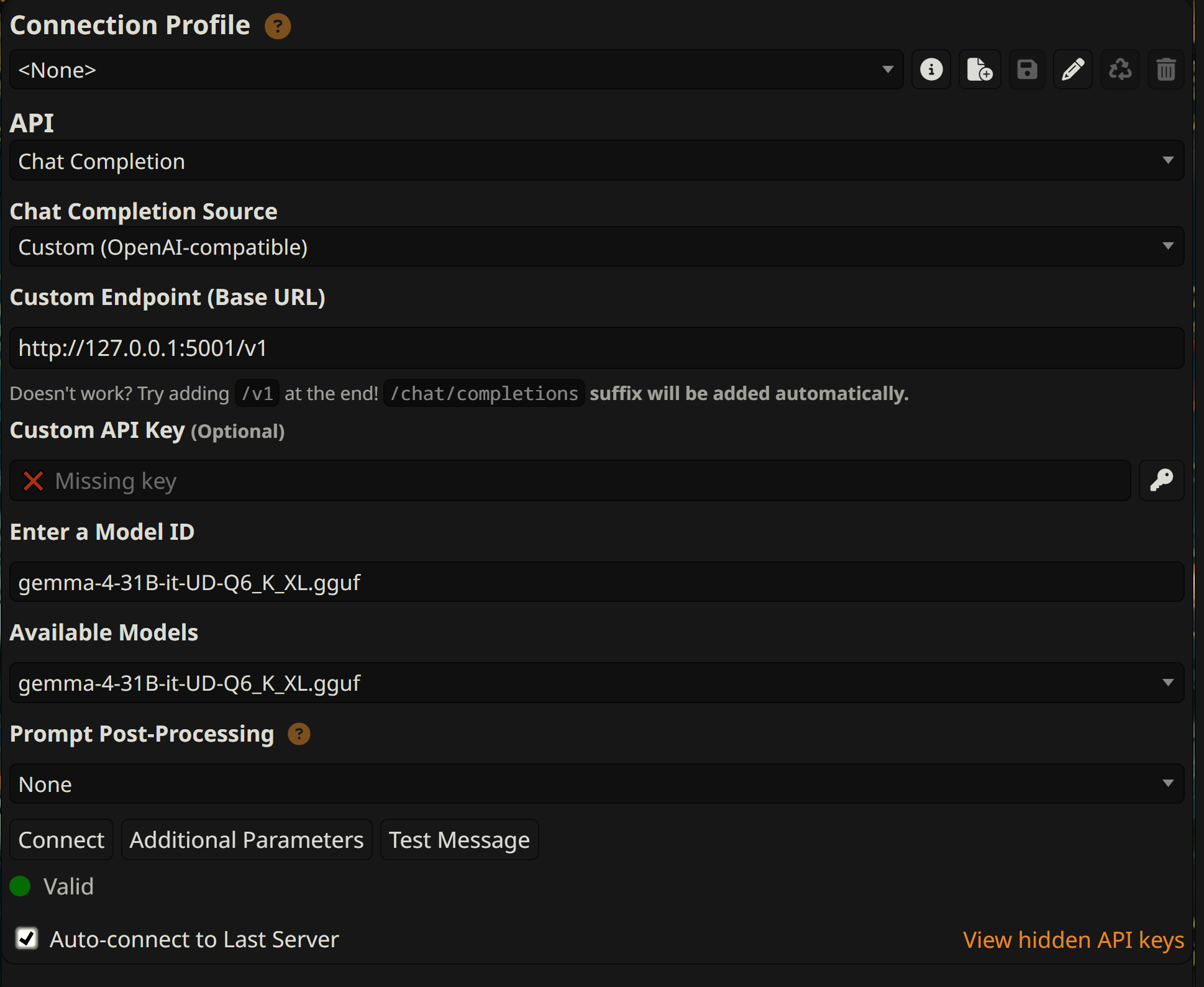
Task: Create new connection profile icon
Action: pos(979,70)
